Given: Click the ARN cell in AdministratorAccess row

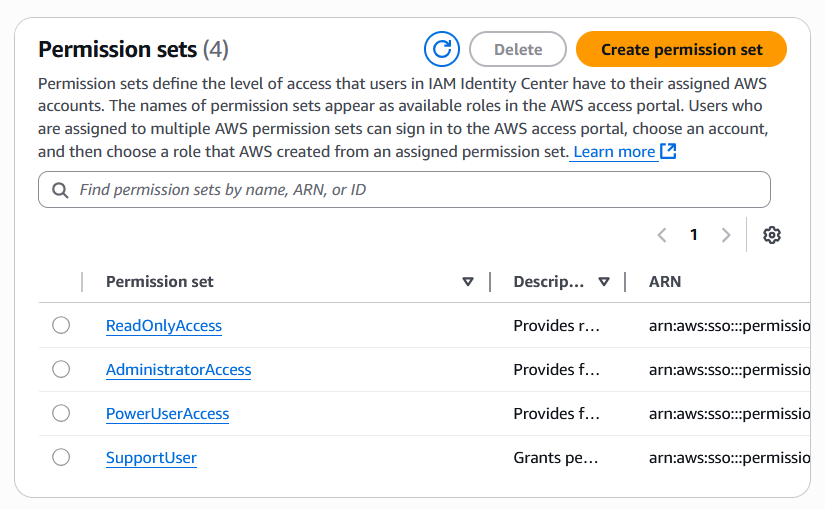Looking at the screenshot, I should point(729,370).
